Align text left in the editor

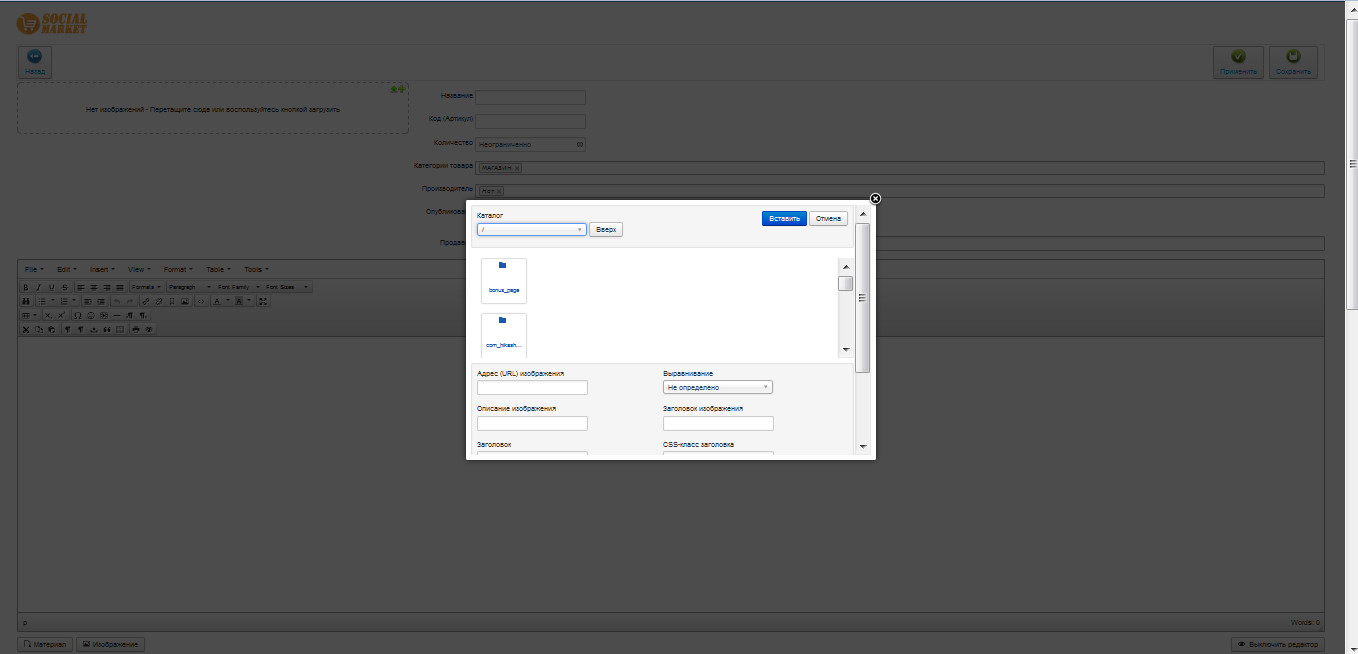tap(81, 287)
